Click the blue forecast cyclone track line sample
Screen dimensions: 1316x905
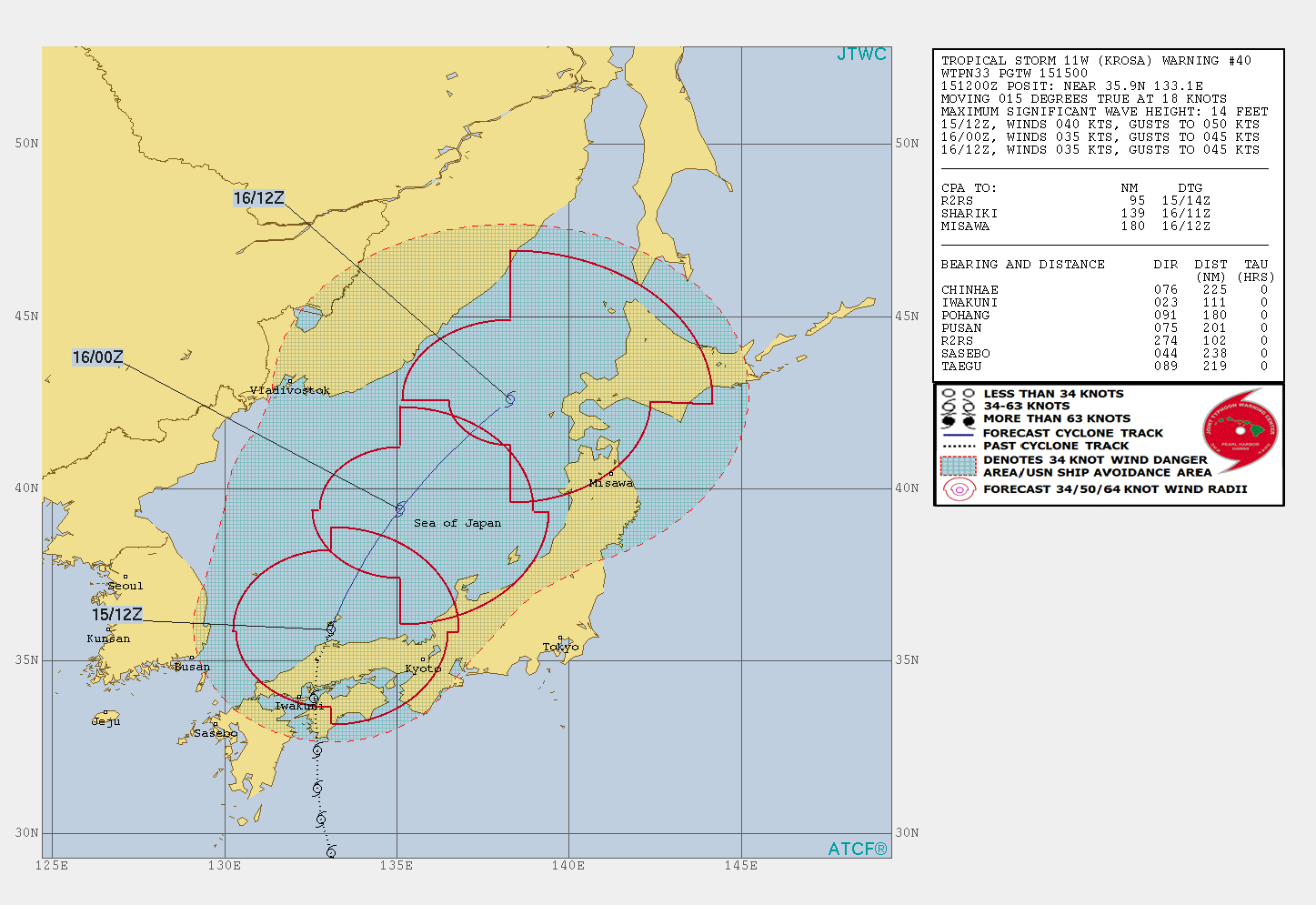959,434
